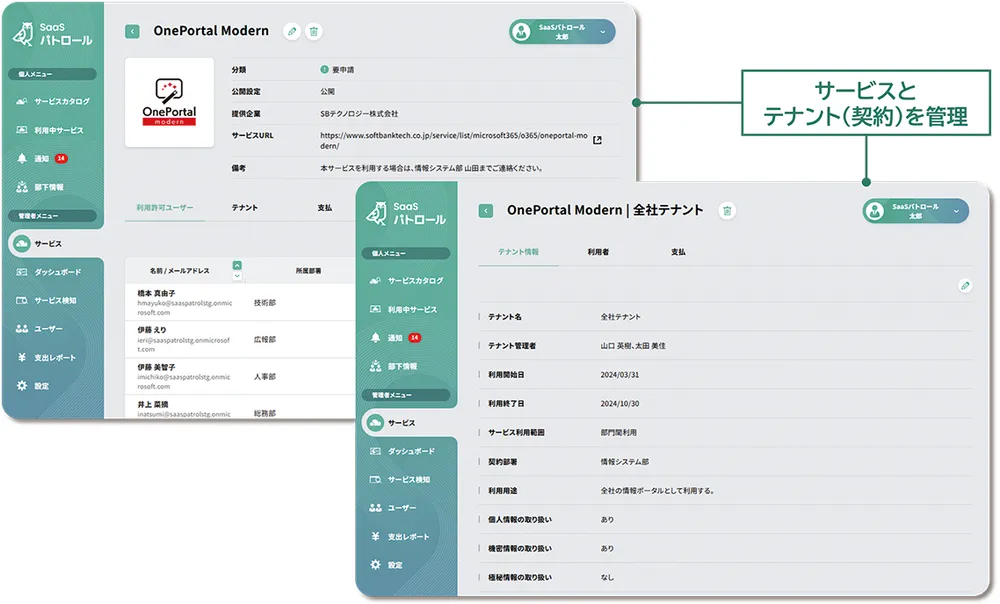This screenshot has height=604, width=1000.
Task: Click 契約部署 value 情報システム部
Action: (624, 462)
